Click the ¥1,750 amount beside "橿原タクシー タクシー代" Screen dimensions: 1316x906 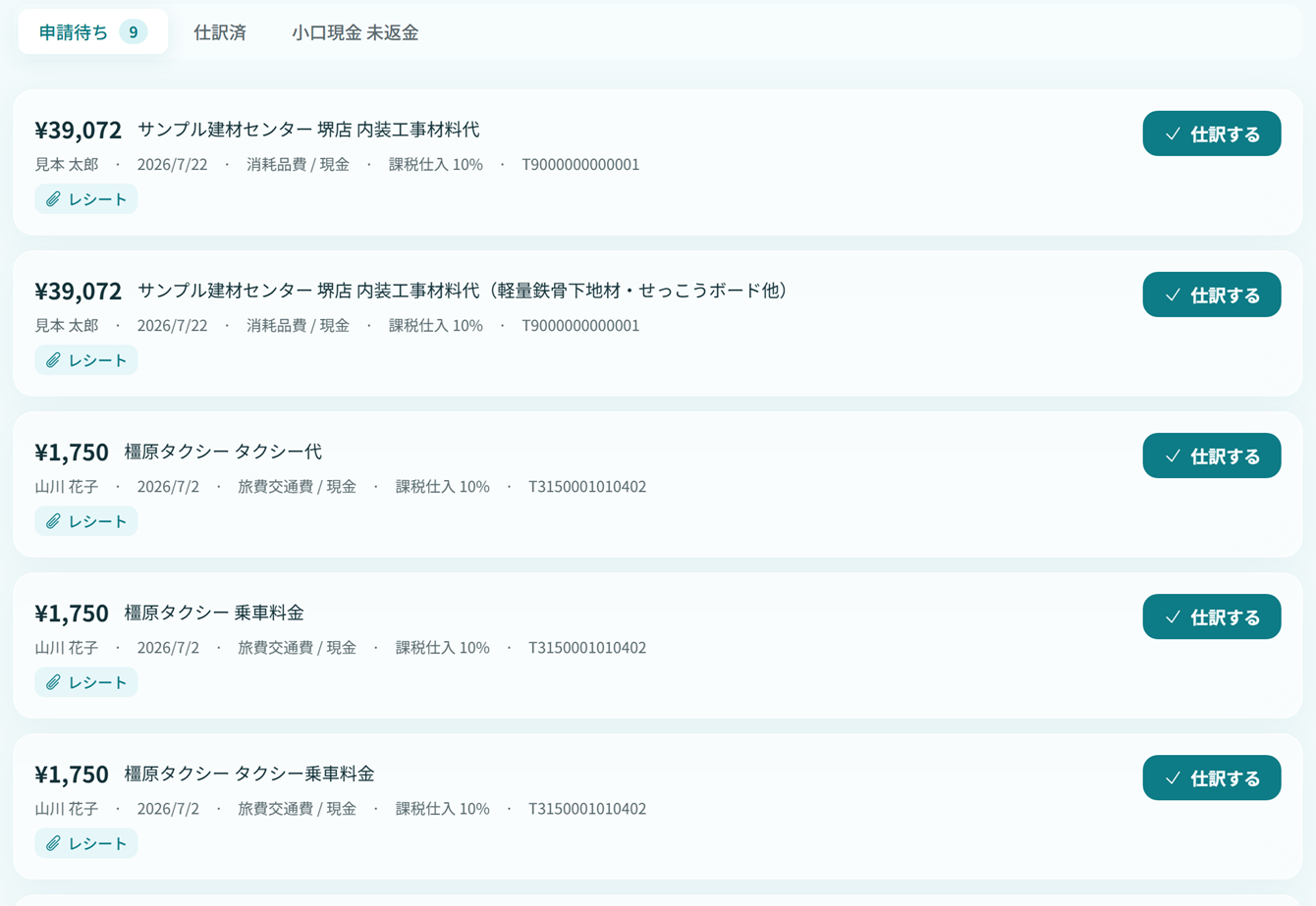72,453
